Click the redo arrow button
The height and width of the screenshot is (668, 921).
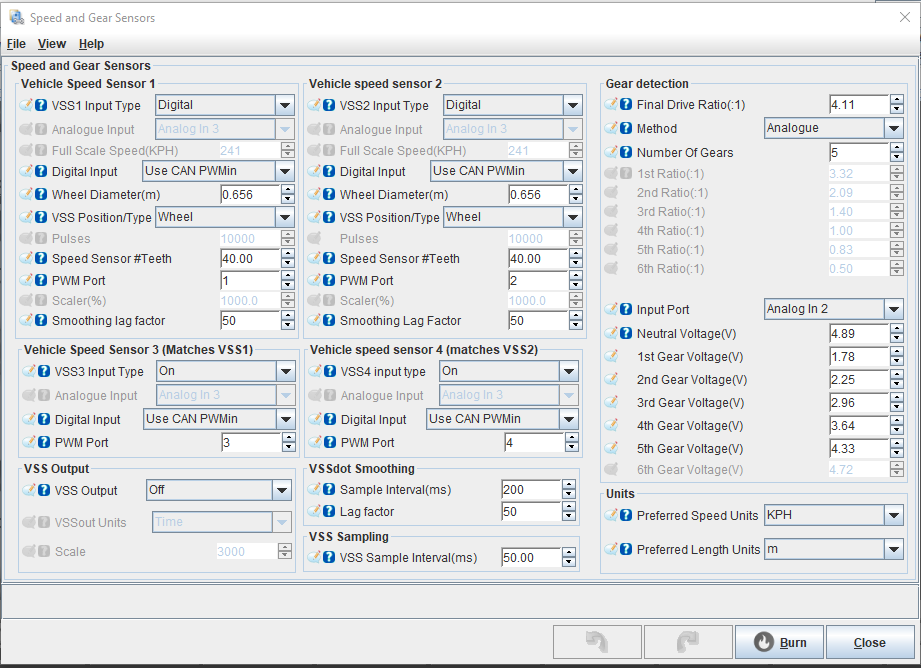click(687, 642)
